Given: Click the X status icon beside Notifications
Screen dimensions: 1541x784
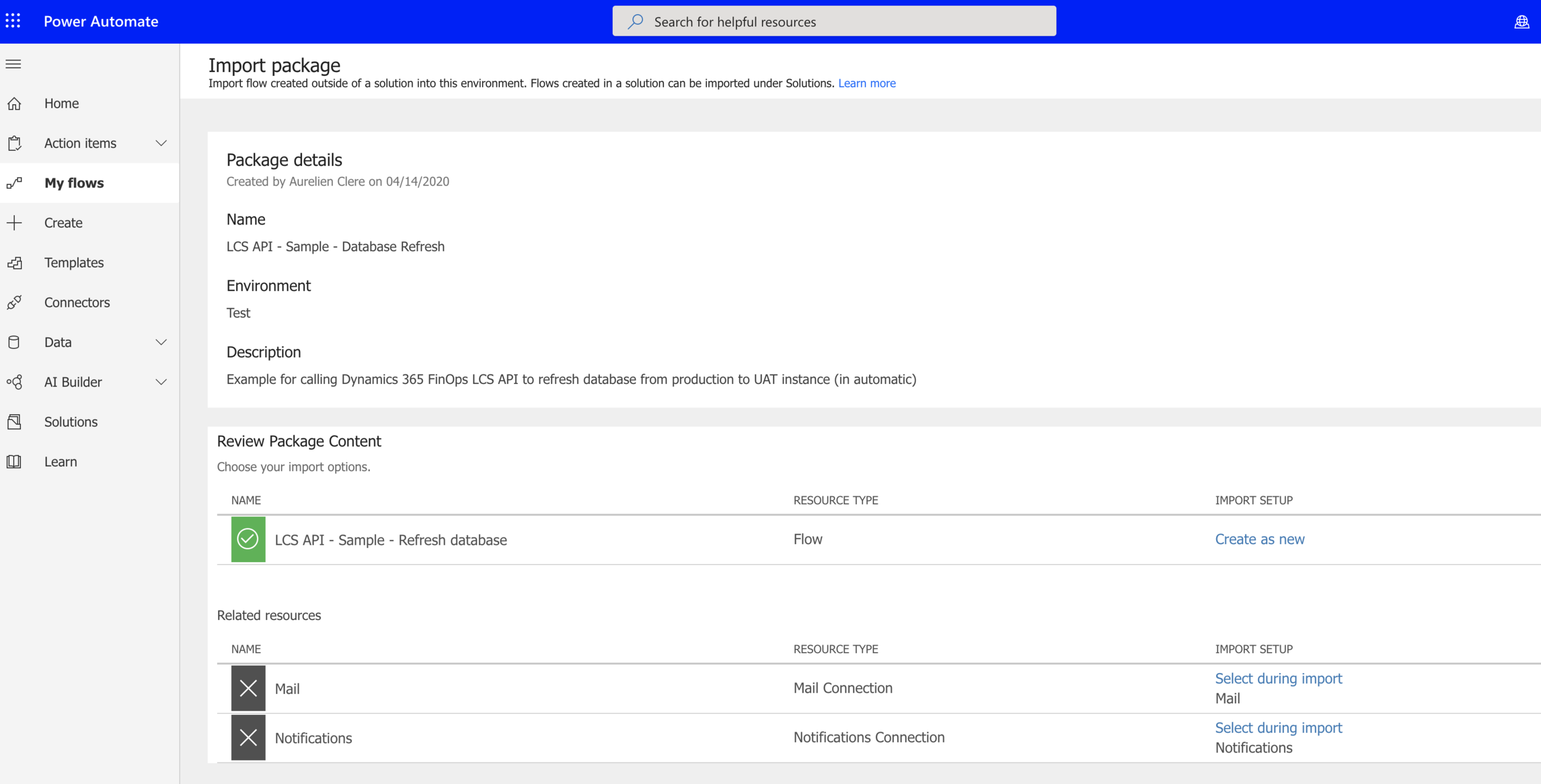Looking at the screenshot, I should [248, 737].
